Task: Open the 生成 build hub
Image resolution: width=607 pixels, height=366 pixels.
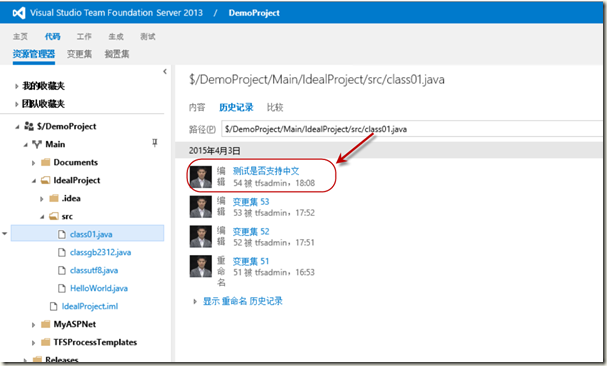Action: point(116,36)
